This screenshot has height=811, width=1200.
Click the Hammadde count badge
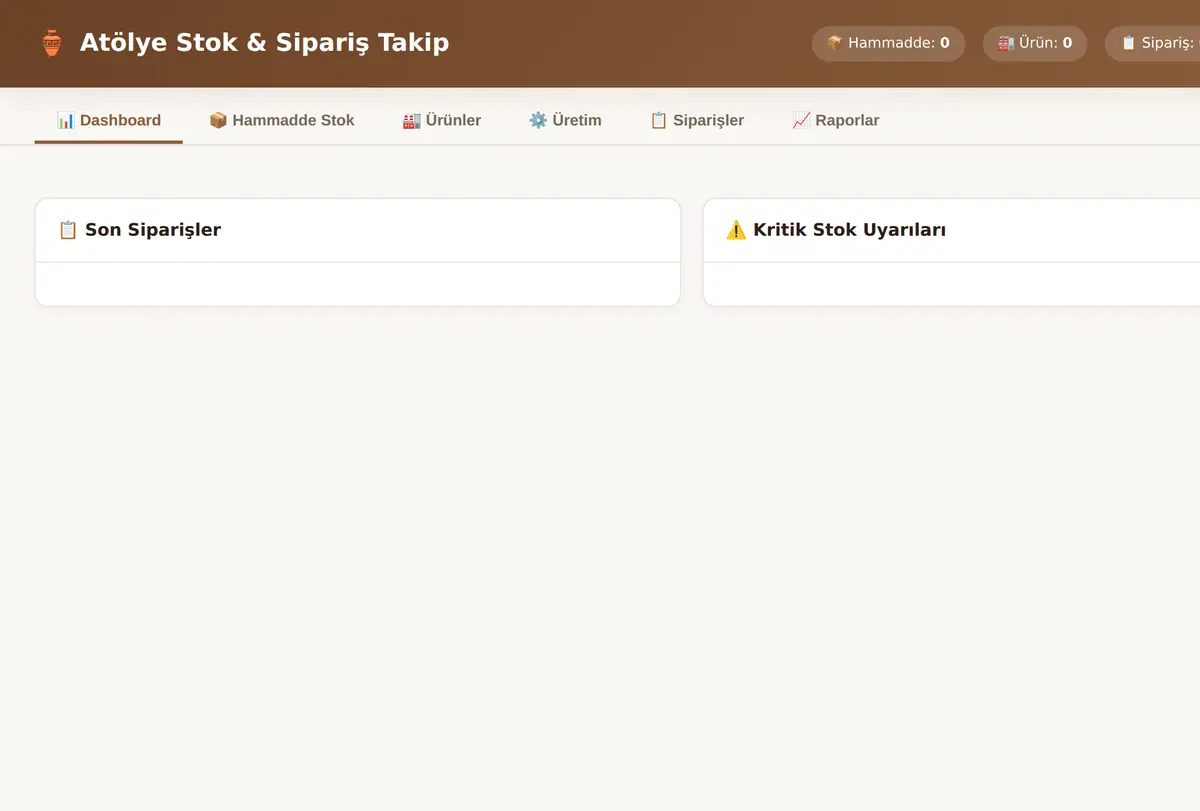point(888,43)
